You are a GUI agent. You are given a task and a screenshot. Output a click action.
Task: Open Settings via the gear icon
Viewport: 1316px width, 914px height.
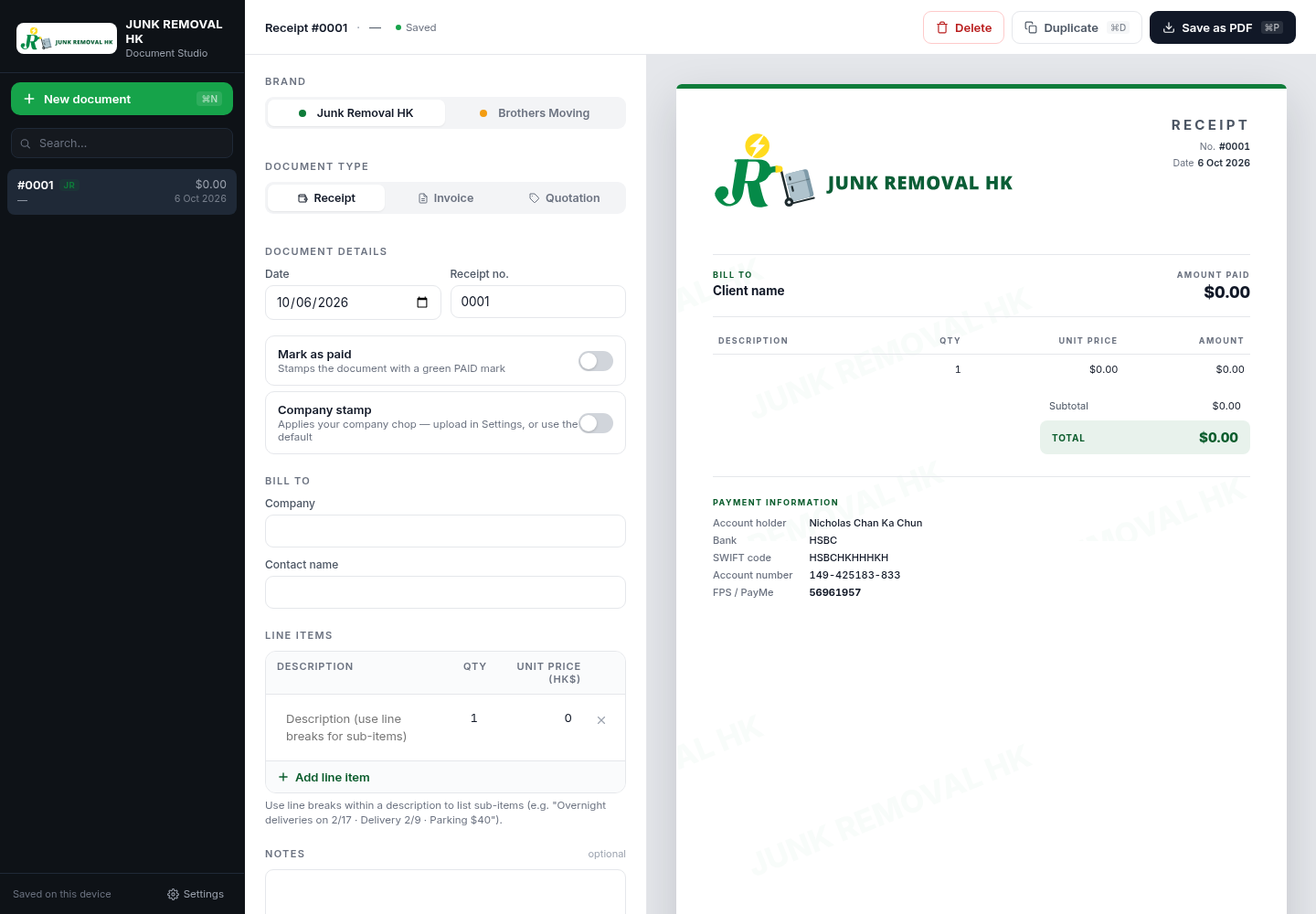click(173, 894)
